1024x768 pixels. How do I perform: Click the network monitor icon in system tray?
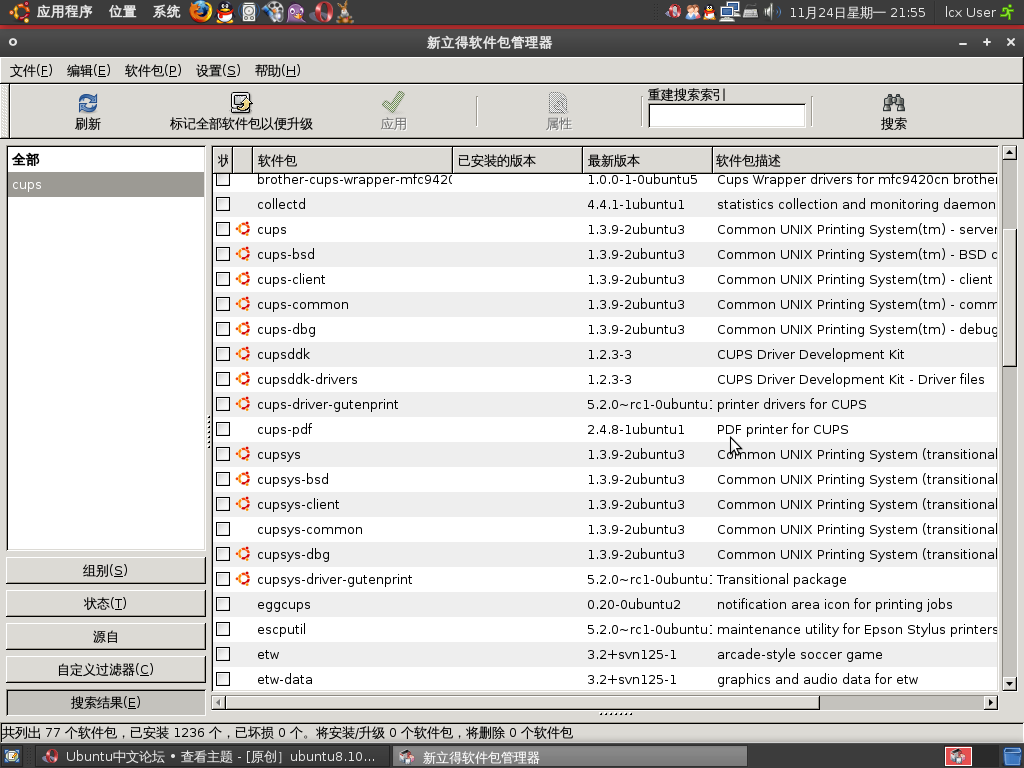point(729,12)
